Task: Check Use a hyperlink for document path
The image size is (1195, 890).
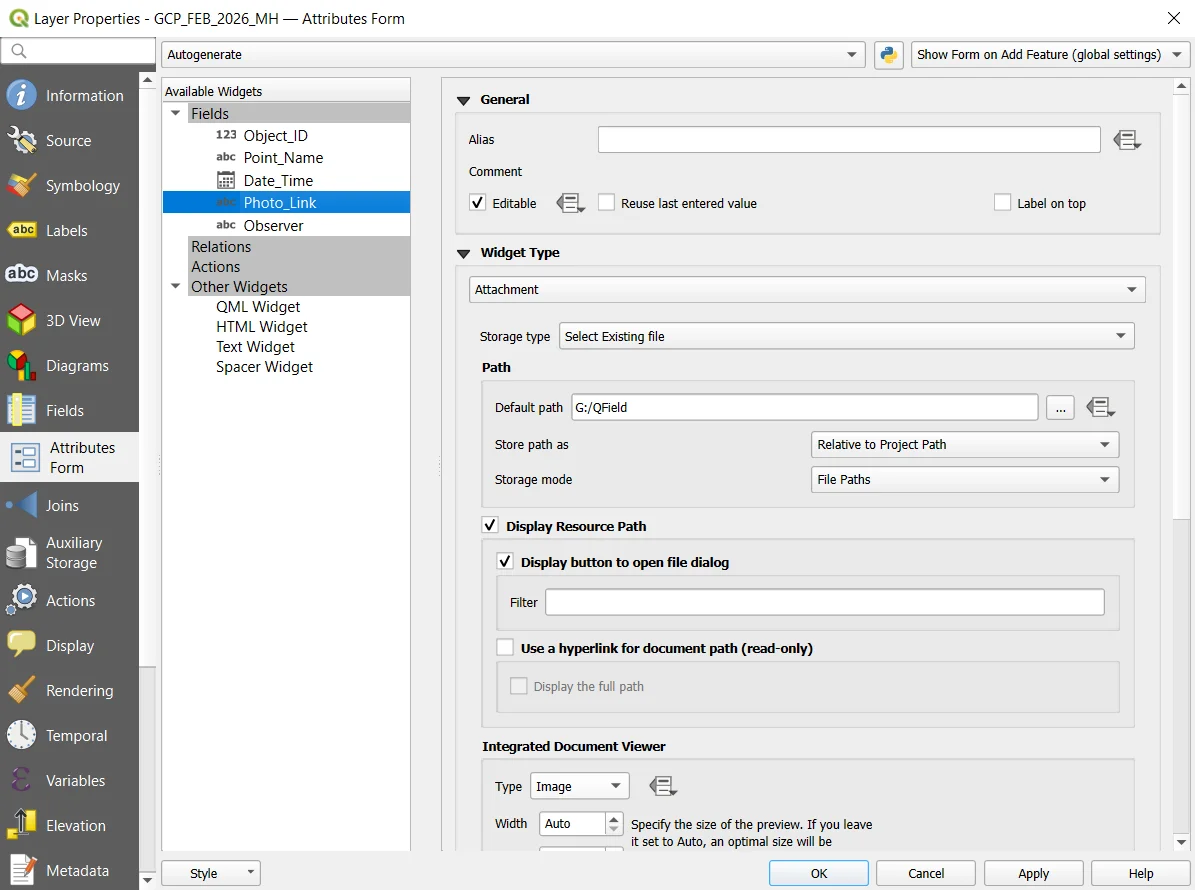Action: [505, 647]
